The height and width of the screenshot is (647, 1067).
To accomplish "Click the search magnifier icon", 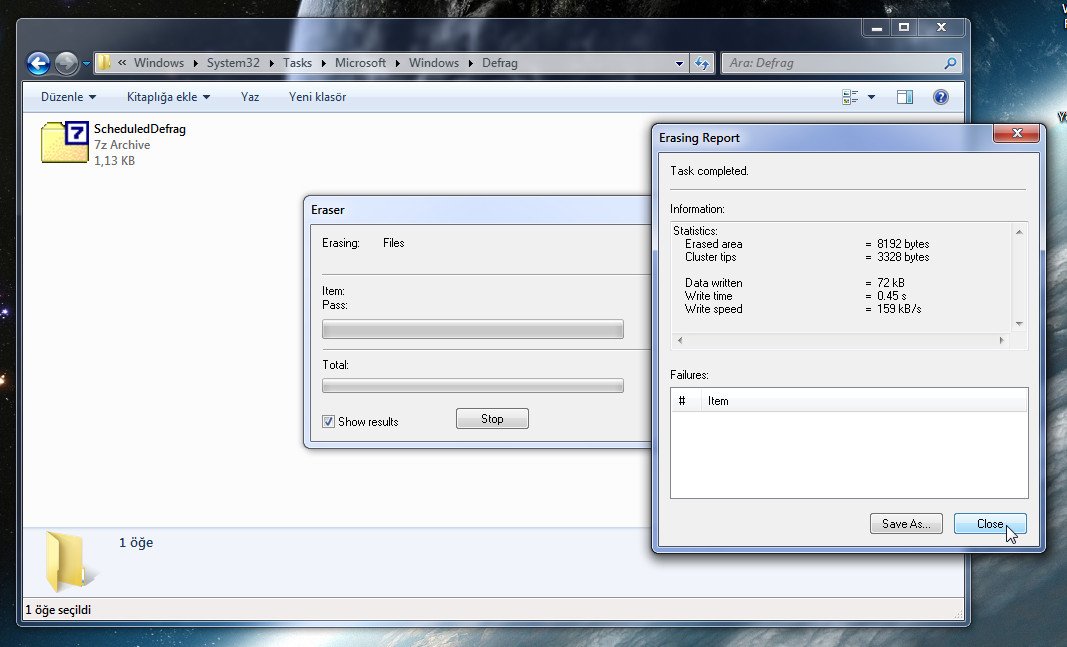I will (951, 63).
